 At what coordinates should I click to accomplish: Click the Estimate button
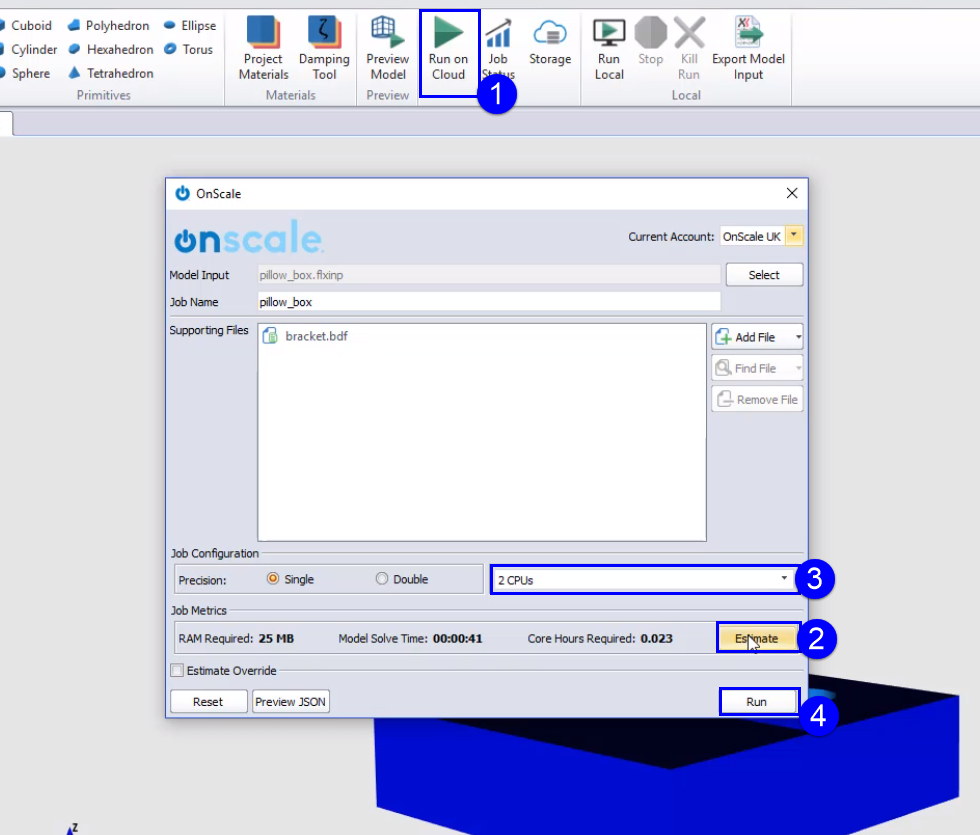[757, 638]
